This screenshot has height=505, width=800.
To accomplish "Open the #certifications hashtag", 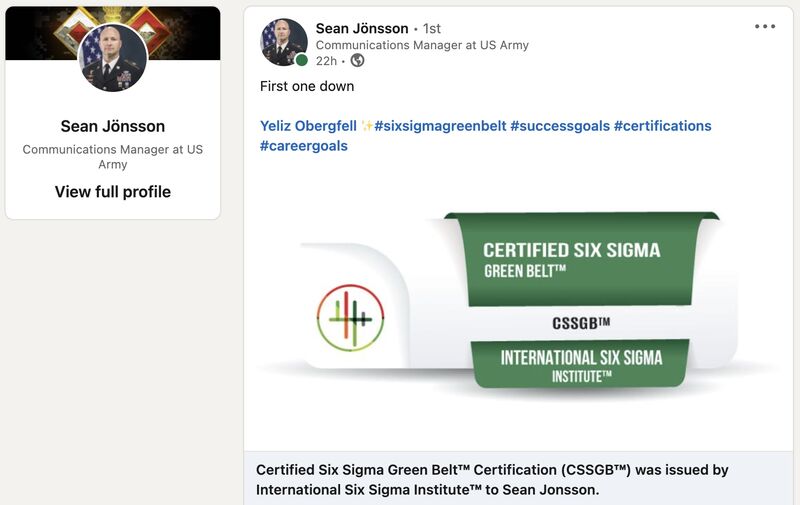I will [x=662, y=126].
